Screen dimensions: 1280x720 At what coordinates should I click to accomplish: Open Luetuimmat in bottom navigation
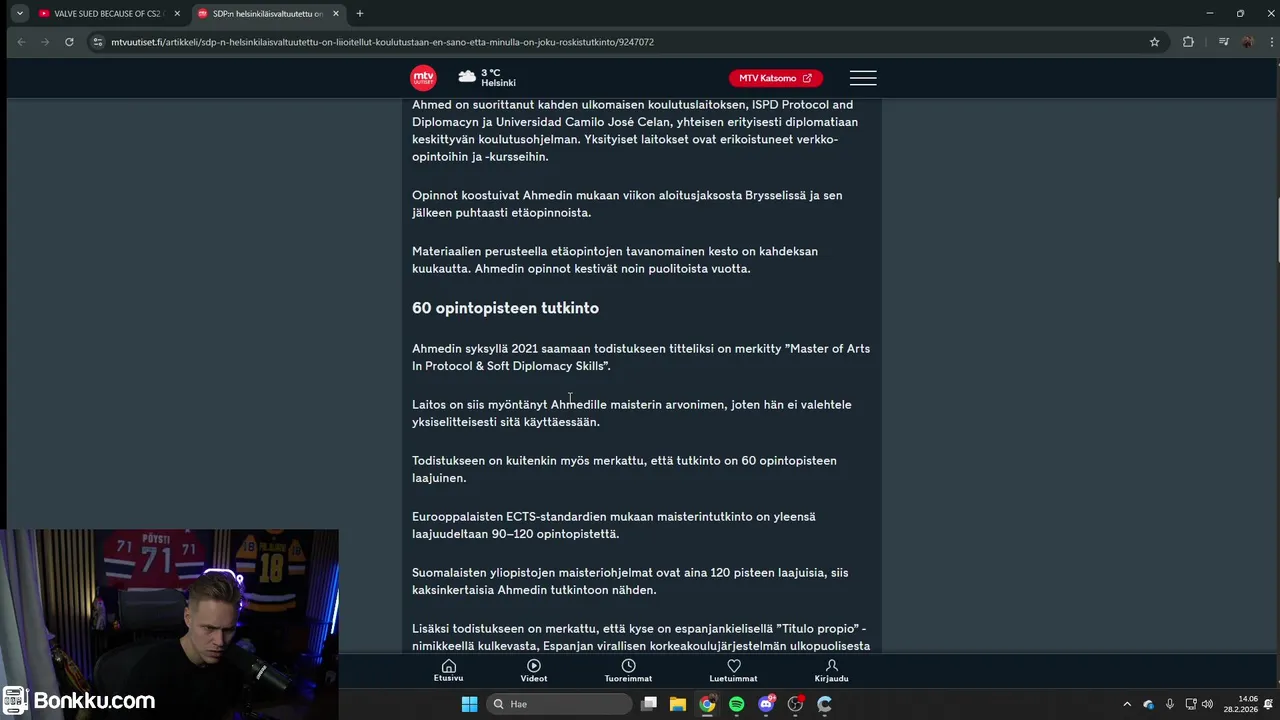tap(733, 671)
